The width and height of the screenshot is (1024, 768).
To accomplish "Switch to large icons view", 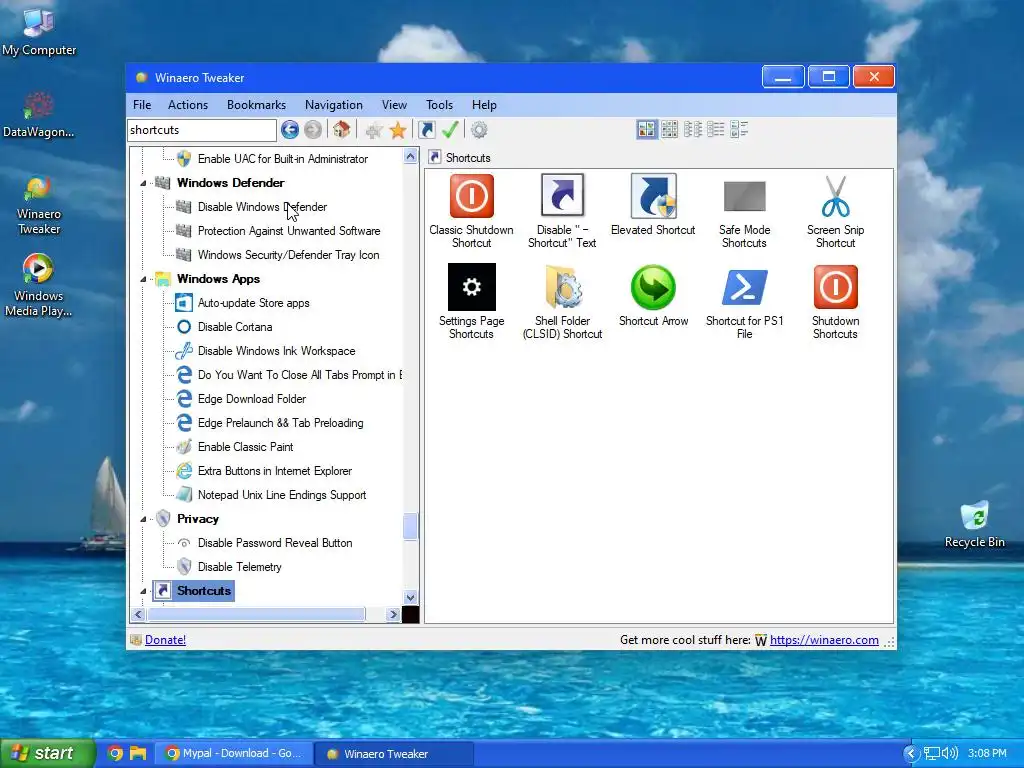I will [x=647, y=129].
